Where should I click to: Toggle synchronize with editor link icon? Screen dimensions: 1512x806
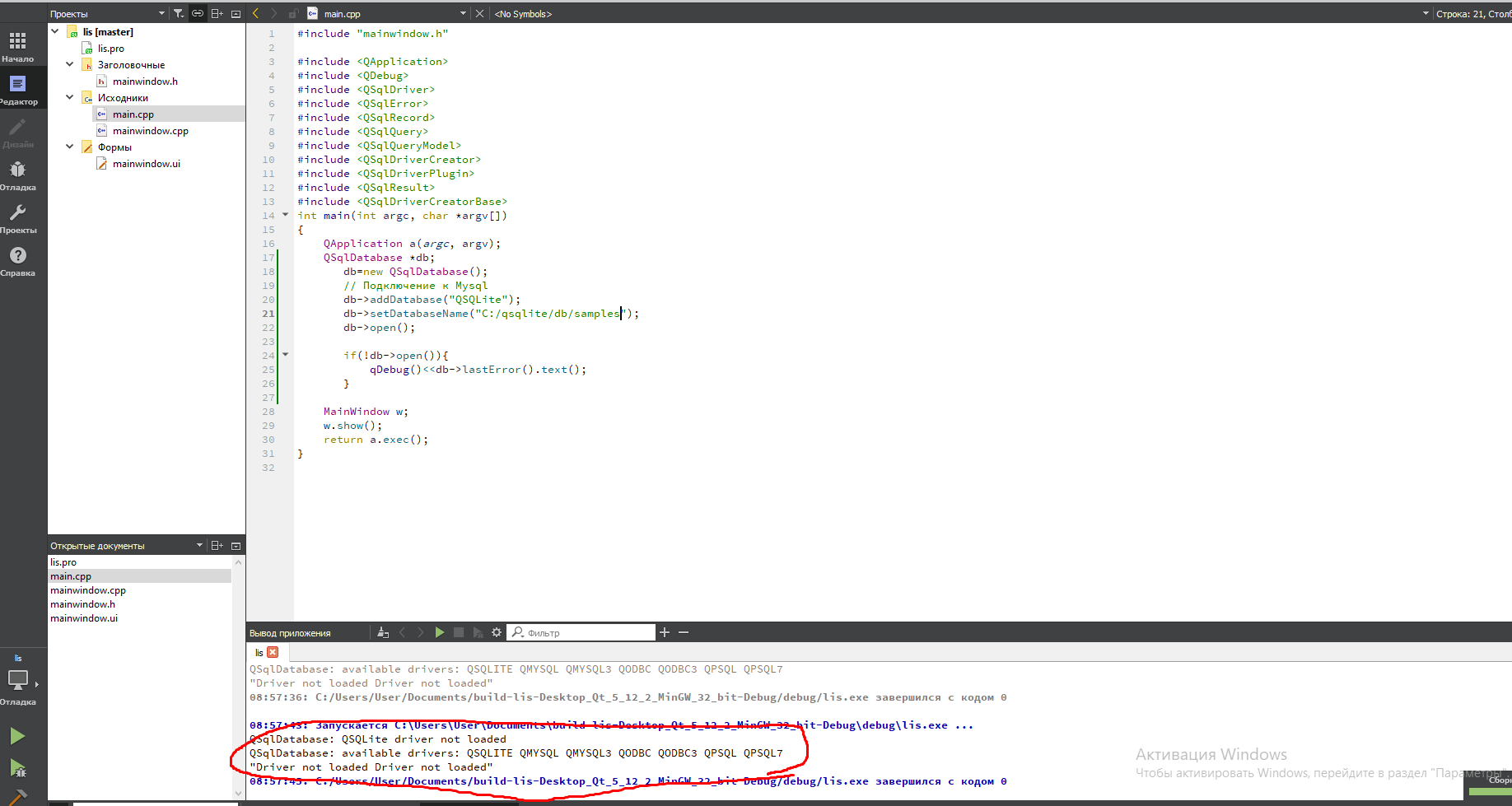pyautogui.click(x=198, y=13)
